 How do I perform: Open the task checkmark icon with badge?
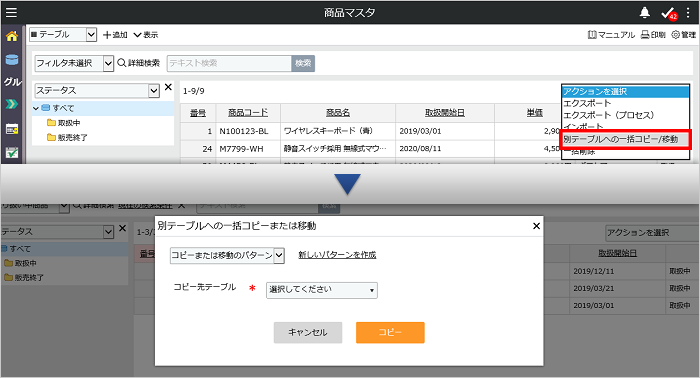click(669, 13)
